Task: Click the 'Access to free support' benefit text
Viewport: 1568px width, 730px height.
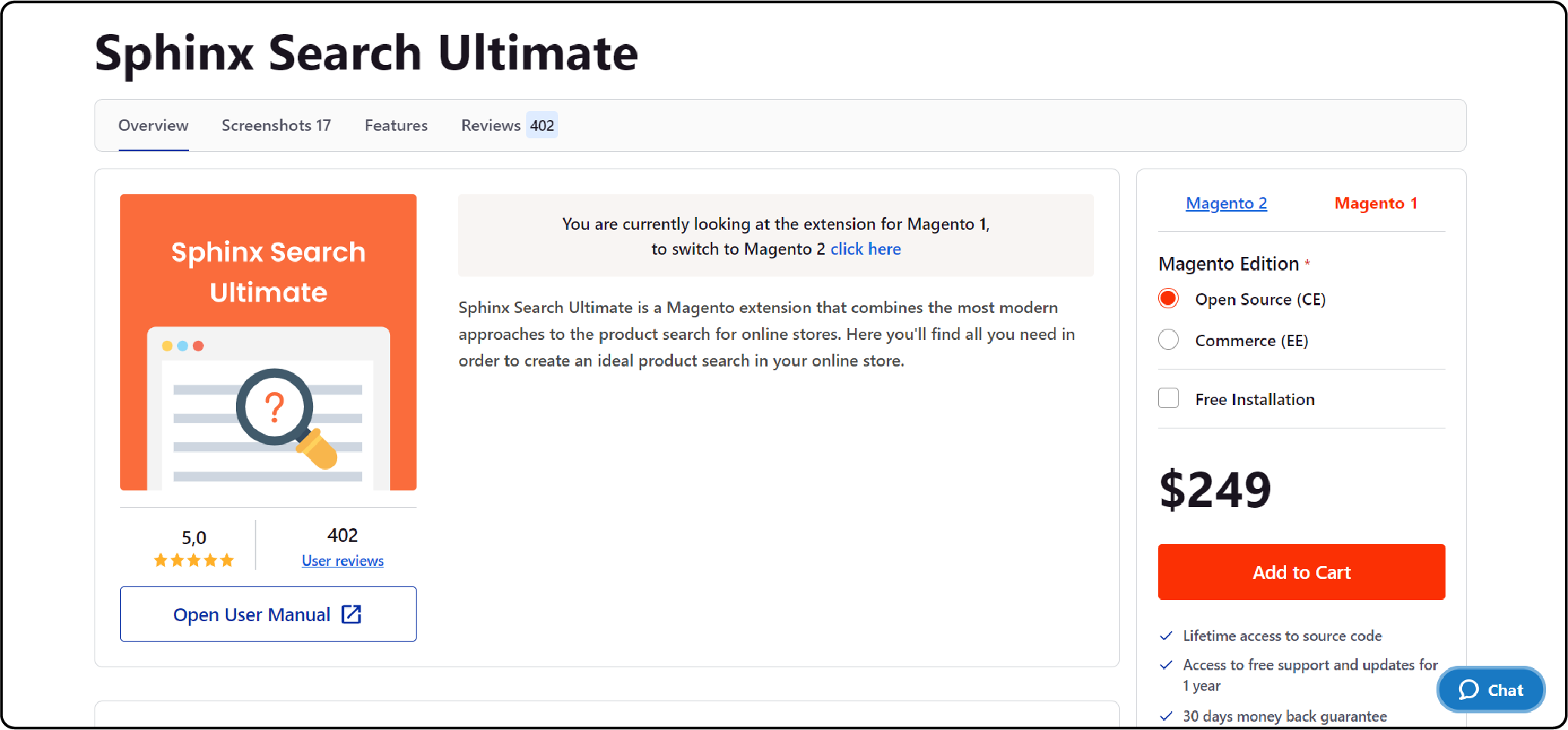Action: pyautogui.click(x=1310, y=675)
